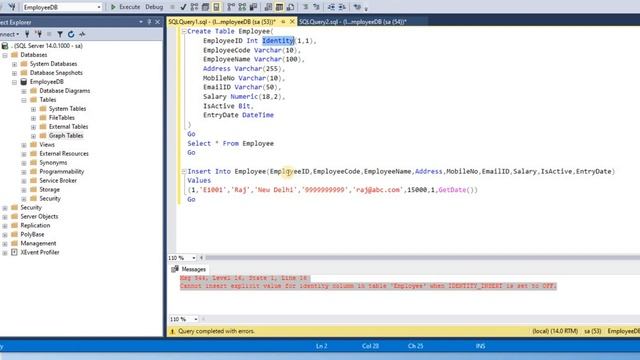Expand the System Databases node
The image size is (640, 360).
(14, 64)
